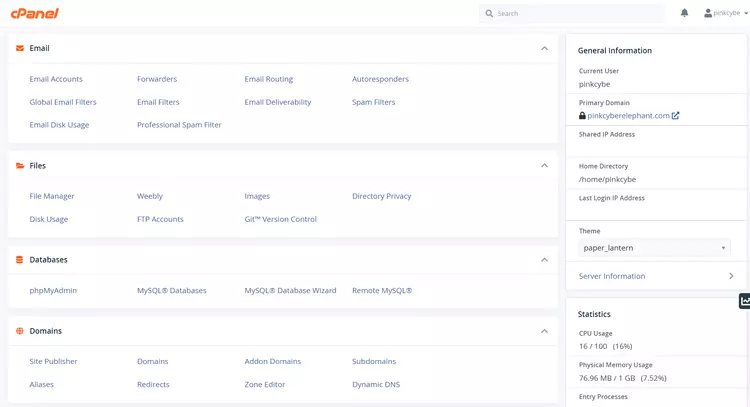Open Addon Domains

273,361
